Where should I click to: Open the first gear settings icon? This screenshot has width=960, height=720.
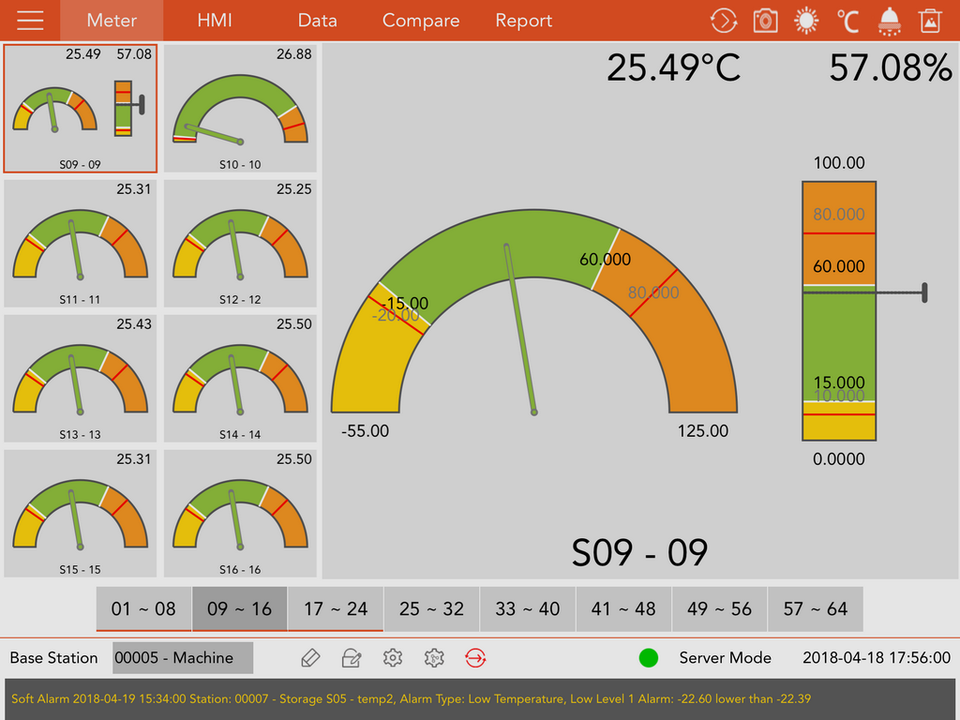(x=393, y=658)
